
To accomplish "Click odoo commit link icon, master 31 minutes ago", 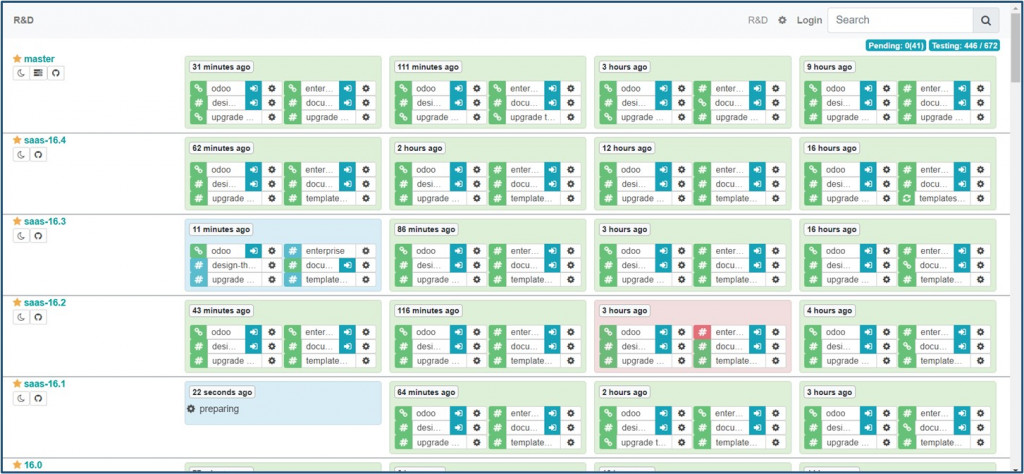I will coord(199,88).
